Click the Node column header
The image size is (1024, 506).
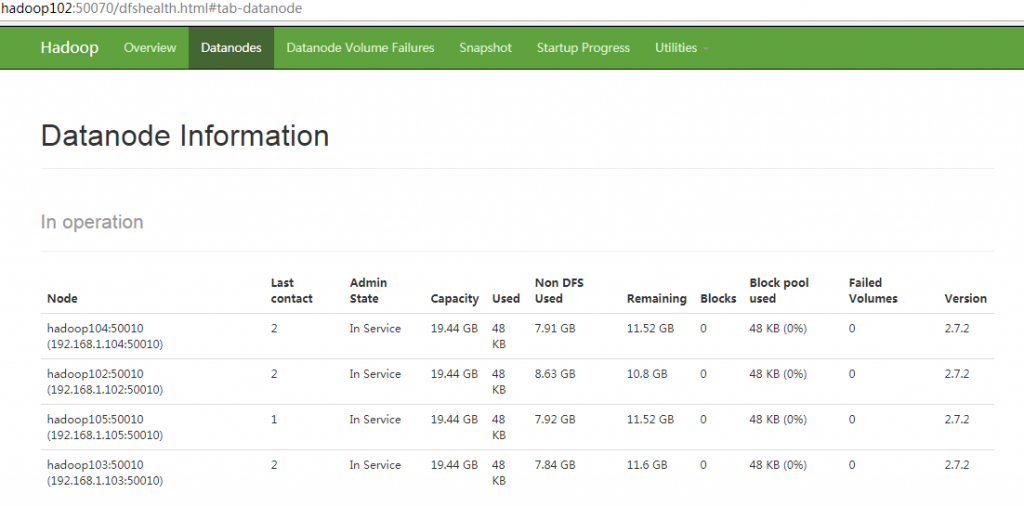click(x=62, y=298)
